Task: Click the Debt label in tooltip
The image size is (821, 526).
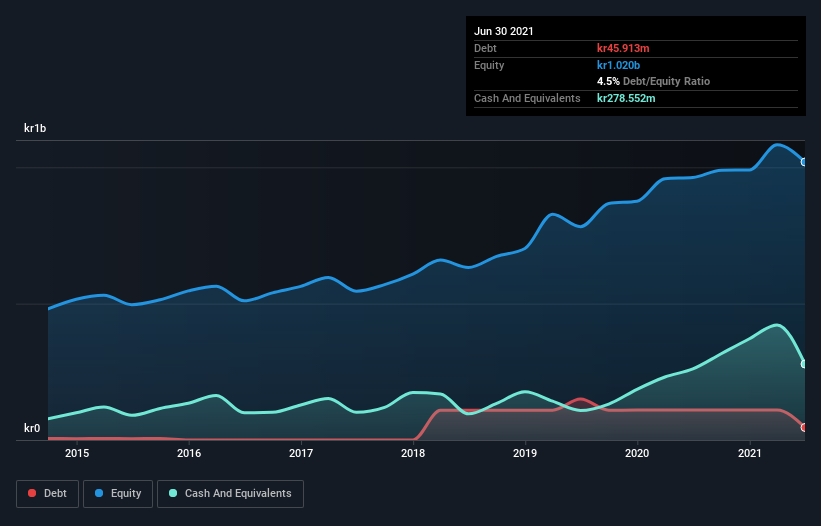Action: point(485,48)
